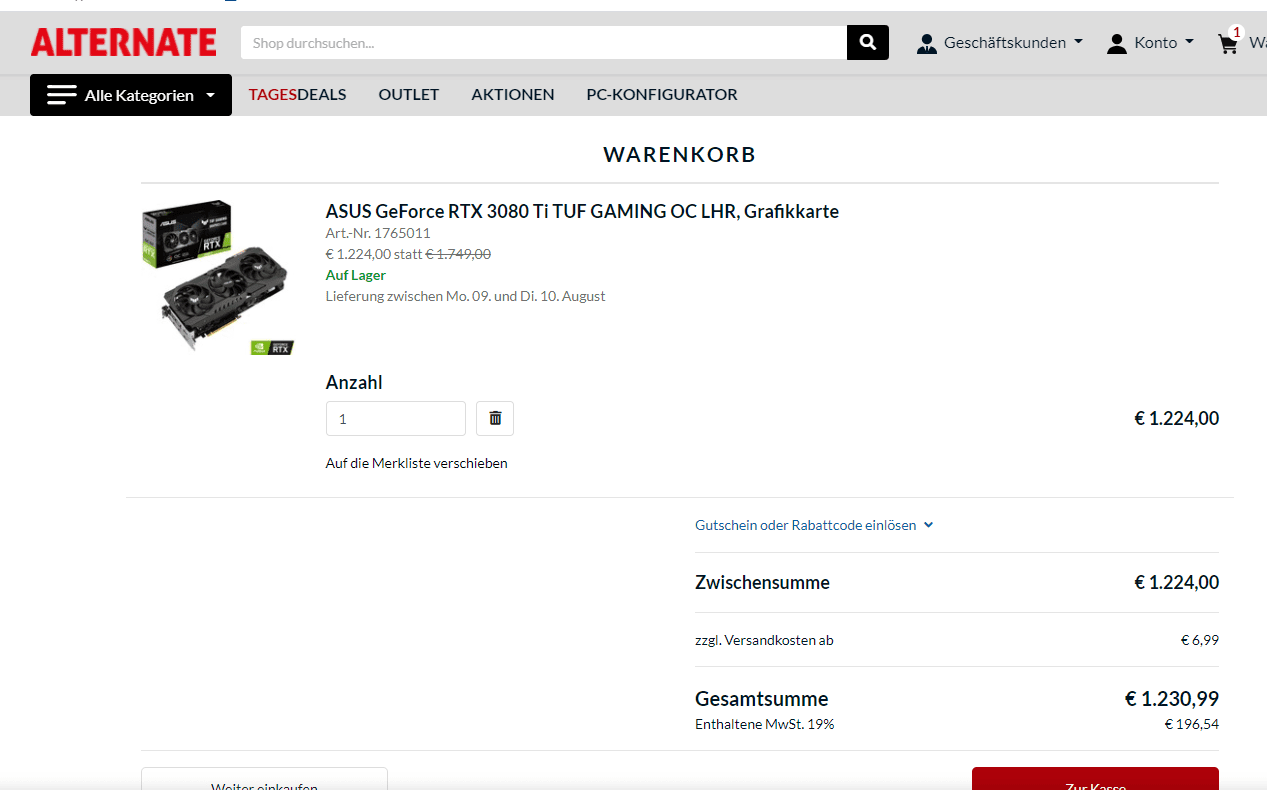Open PC-KONFIGURATOR menu item
The width and height of the screenshot is (1267, 790).
click(x=662, y=95)
